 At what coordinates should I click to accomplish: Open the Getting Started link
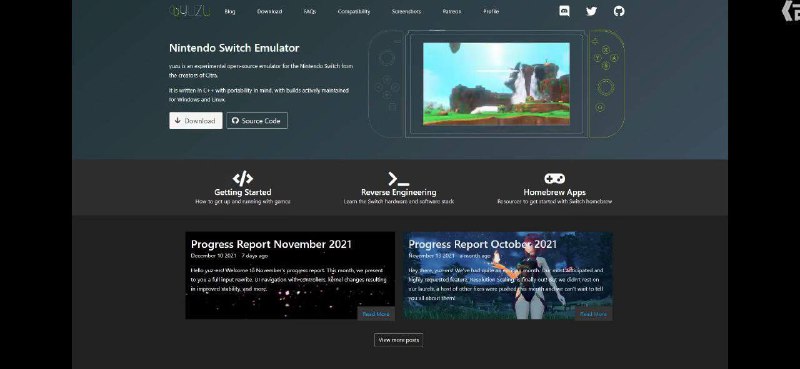pyautogui.click(x=242, y=192)
